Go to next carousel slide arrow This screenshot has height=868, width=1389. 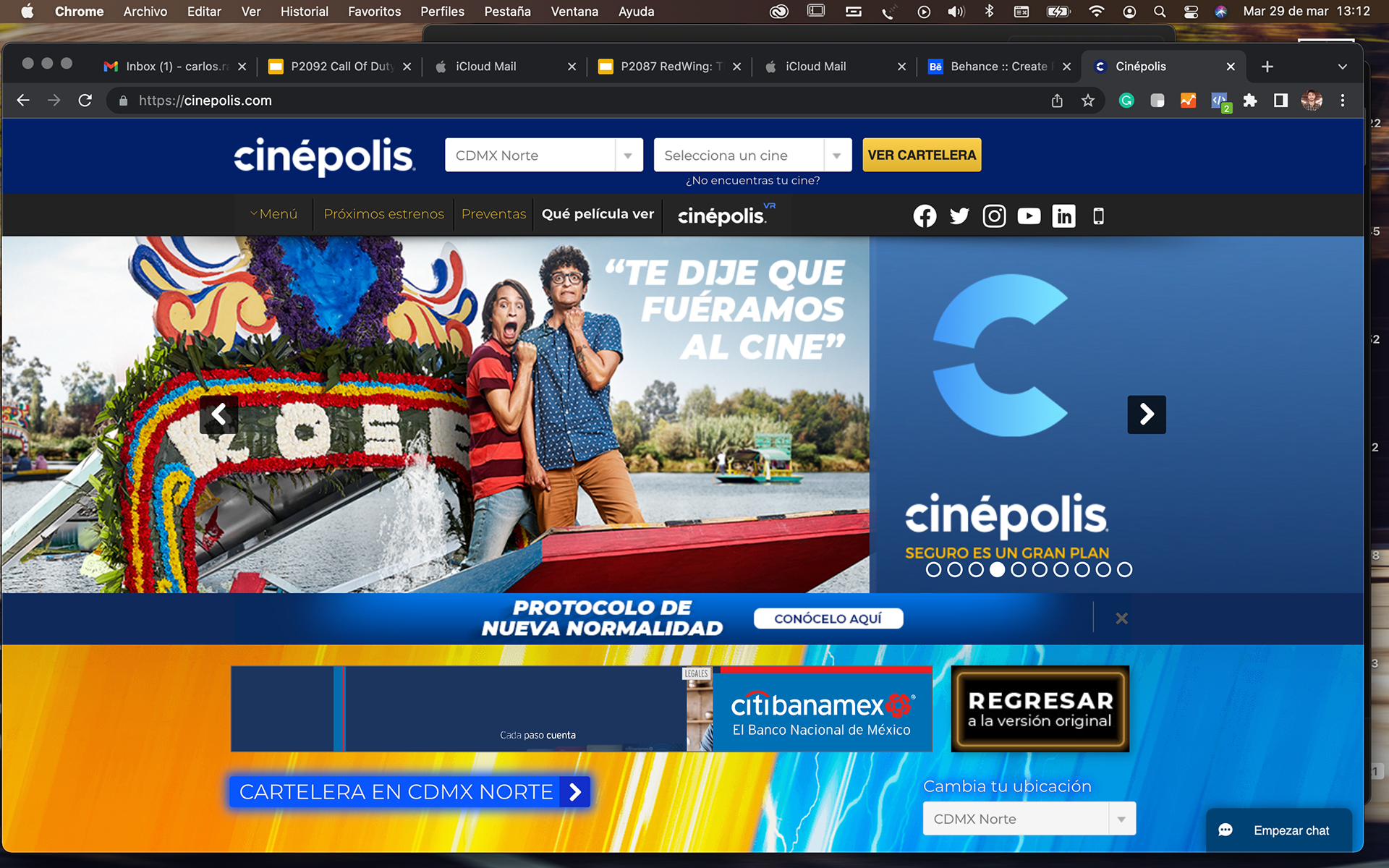[1146, 414]
